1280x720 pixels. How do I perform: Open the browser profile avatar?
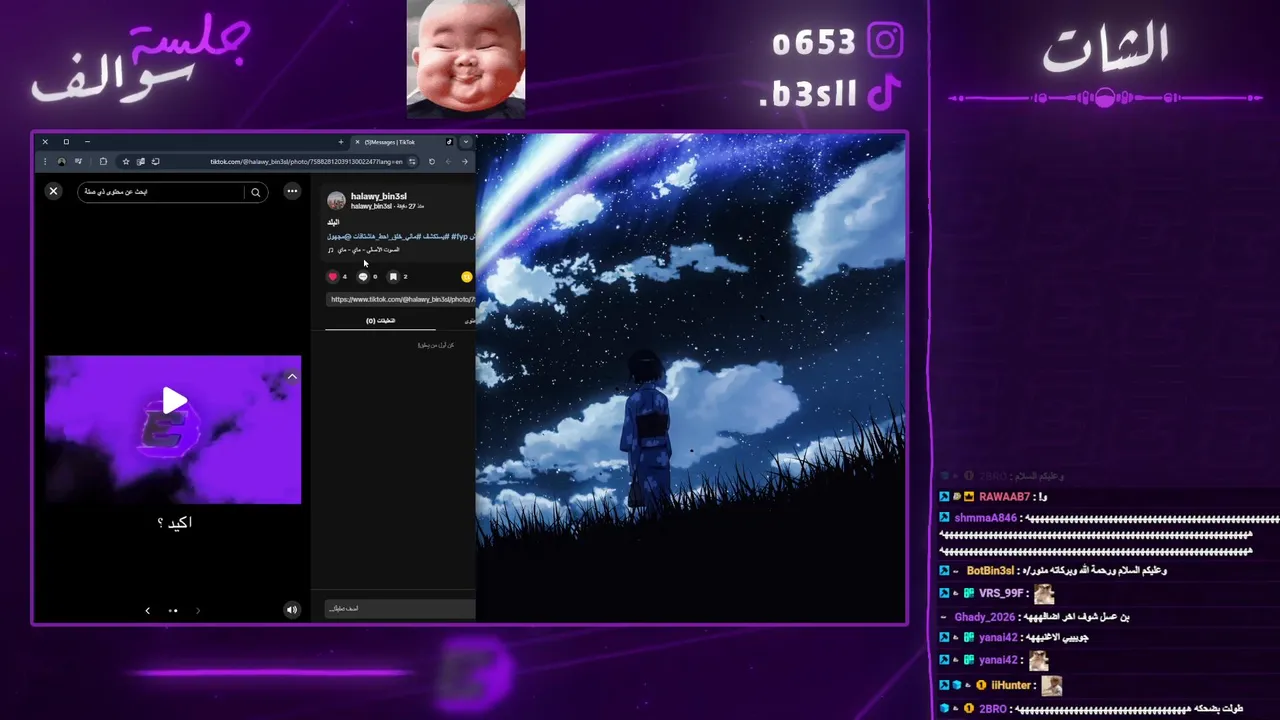click(62, 161)
